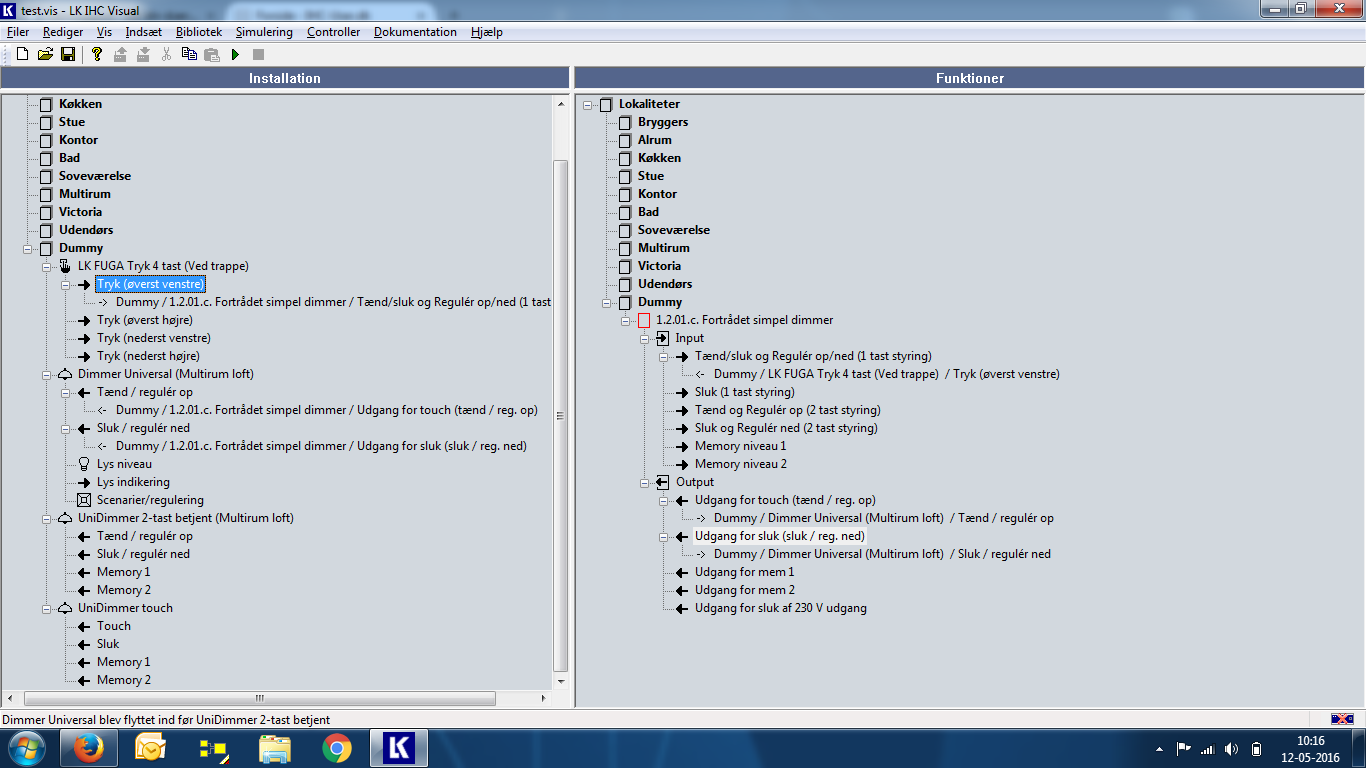Image resolution: width=1366 pixels, height=768 pixels.
Task: Select LK FUGA Tryk 4 tast hand icon
Action: click(x=65, y=266)
